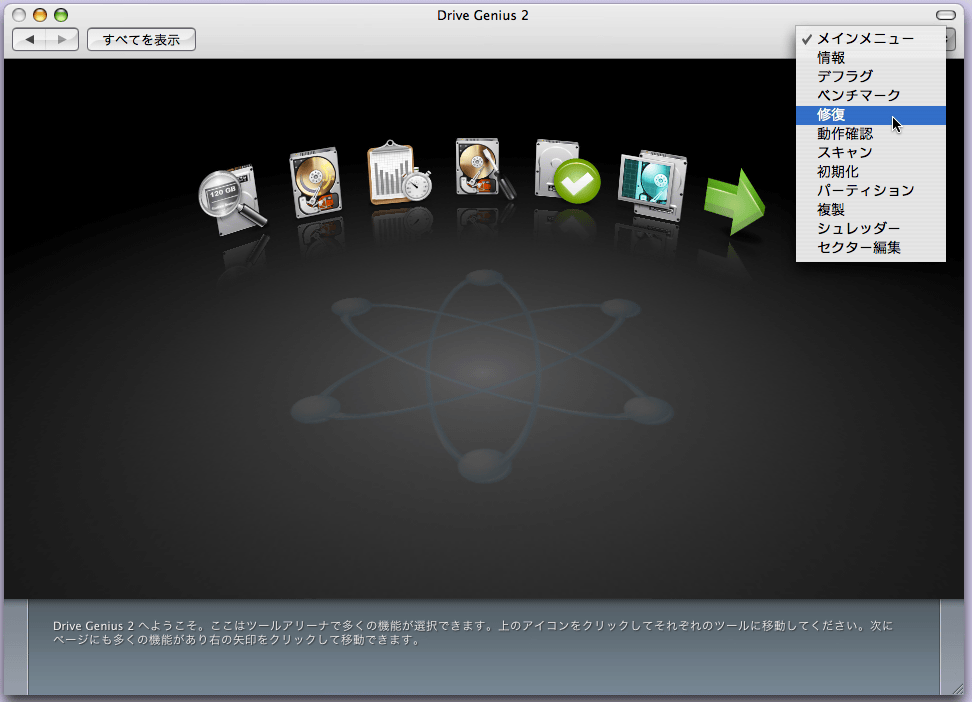The height and width of the screenshot is (702, 972).
Task: Click the すべてを表示 button
Action: [141, 40]
